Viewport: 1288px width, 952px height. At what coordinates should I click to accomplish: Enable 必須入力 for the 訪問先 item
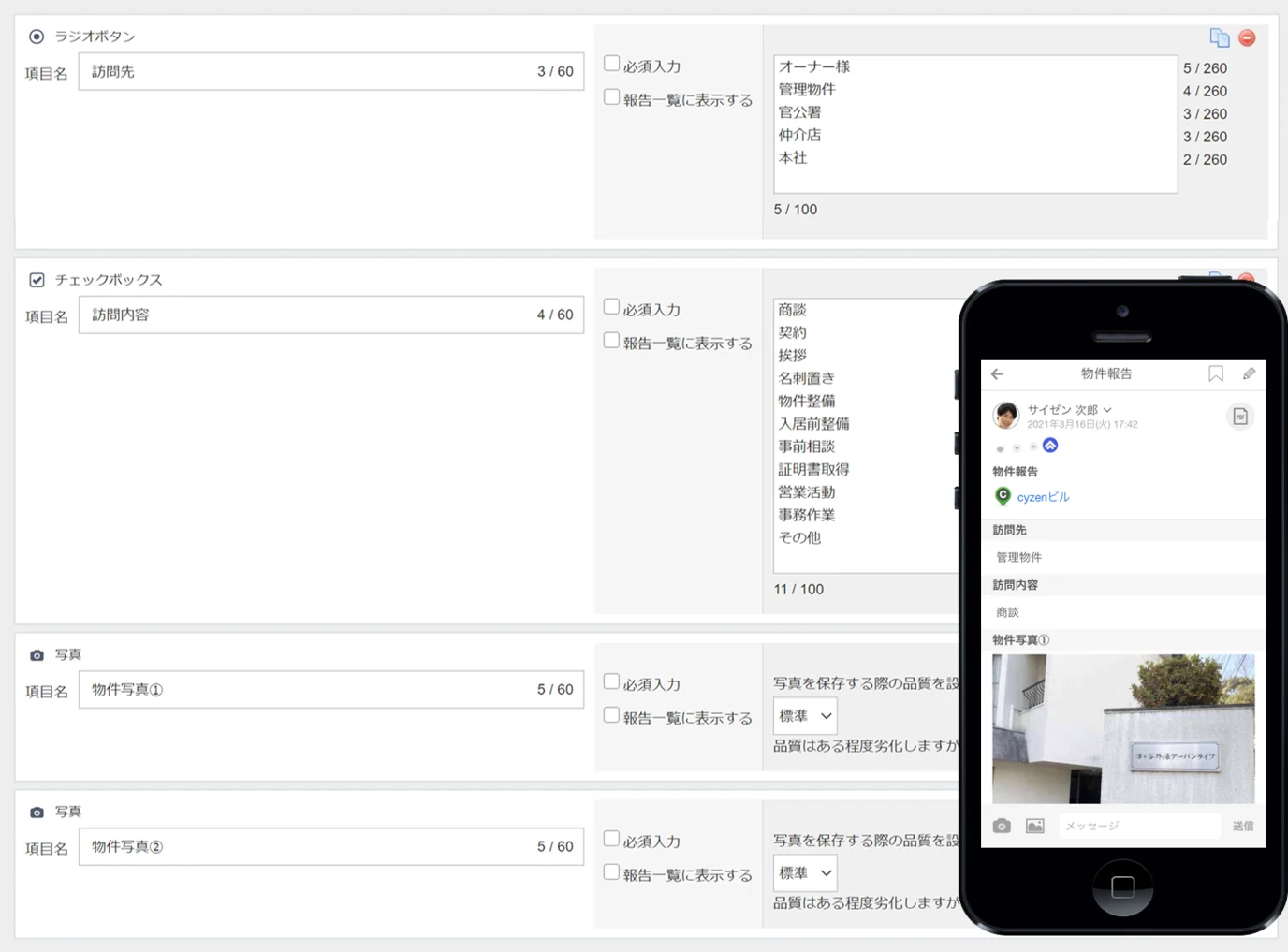pos(611,64)
